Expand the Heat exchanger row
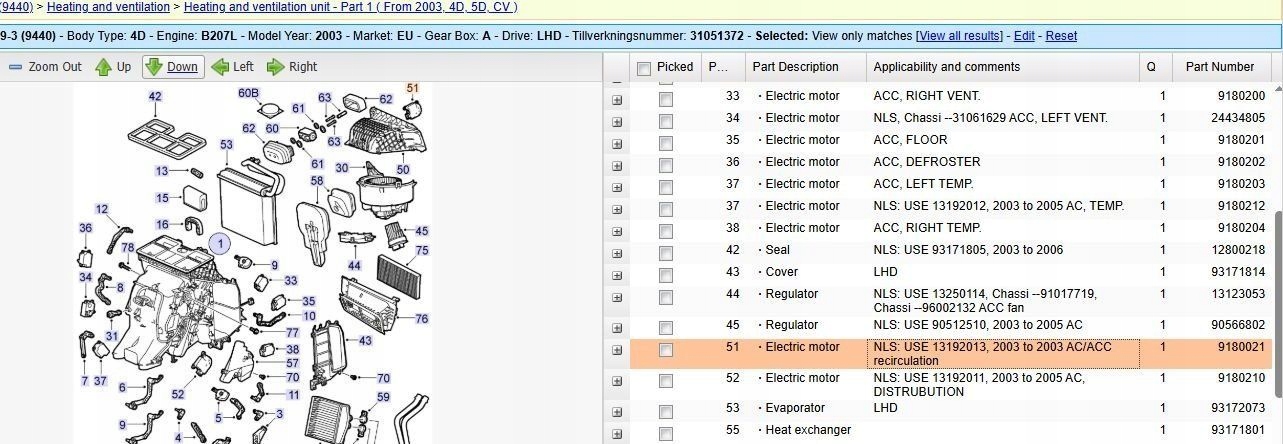The image size is (1283, 444). tap(617, 431)
